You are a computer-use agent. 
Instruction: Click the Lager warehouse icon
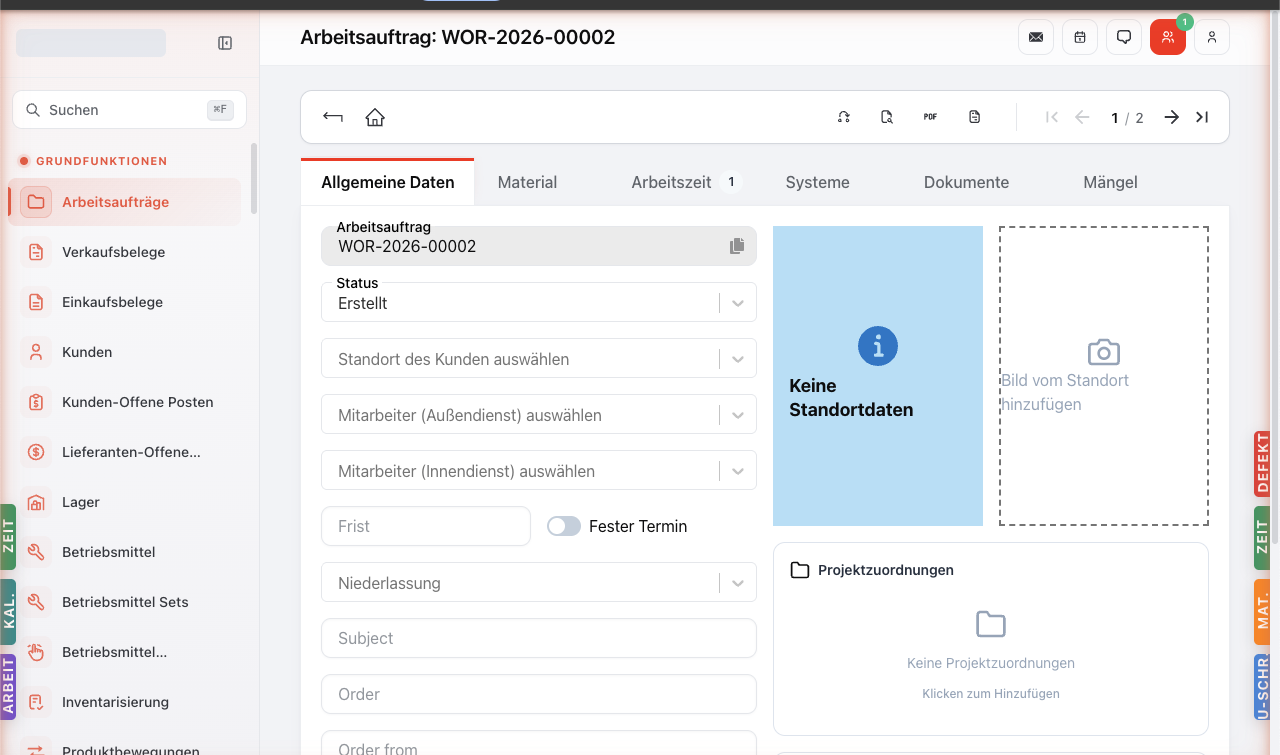click(x=36, y=502)
